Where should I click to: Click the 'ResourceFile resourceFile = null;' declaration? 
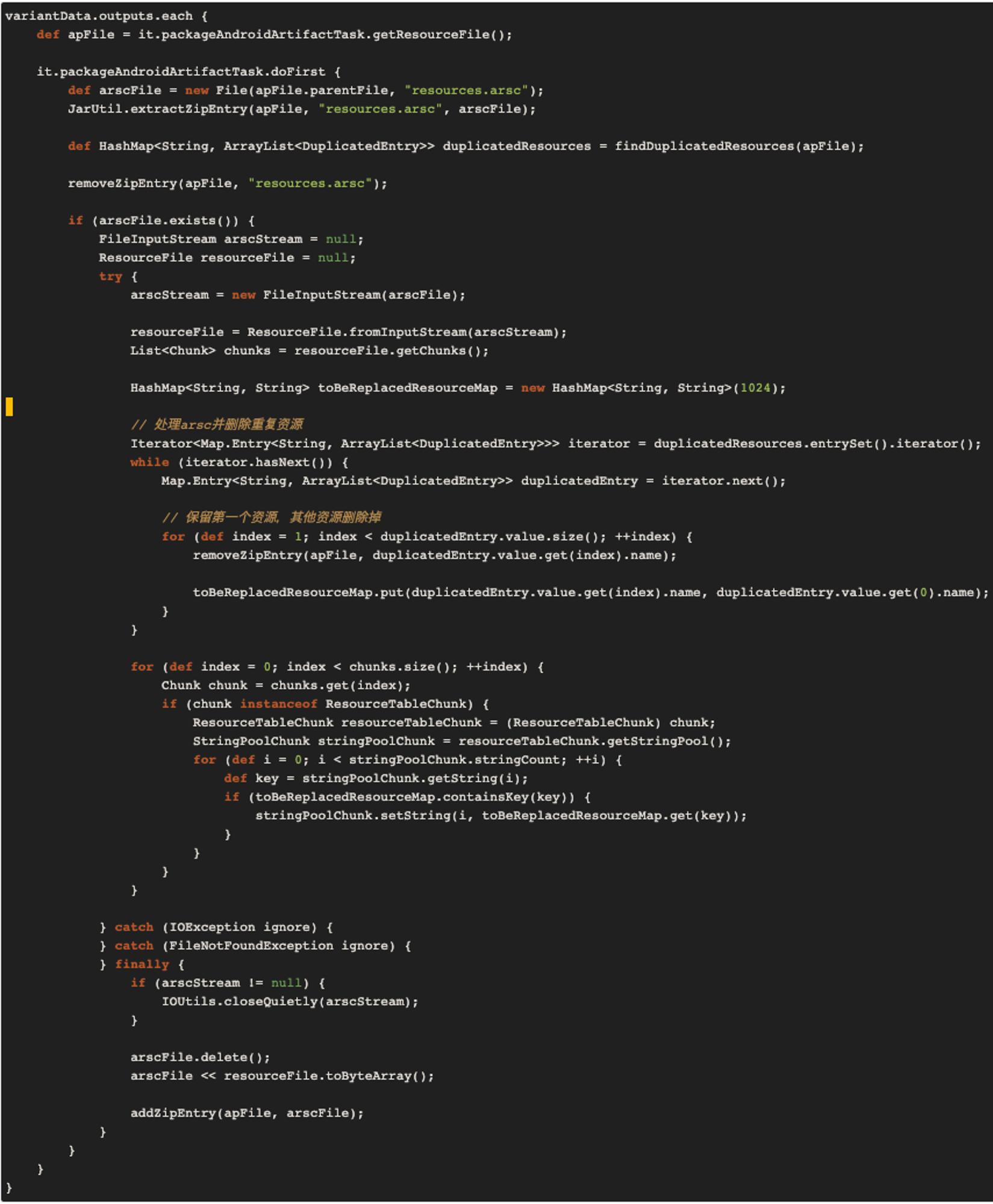228,258
